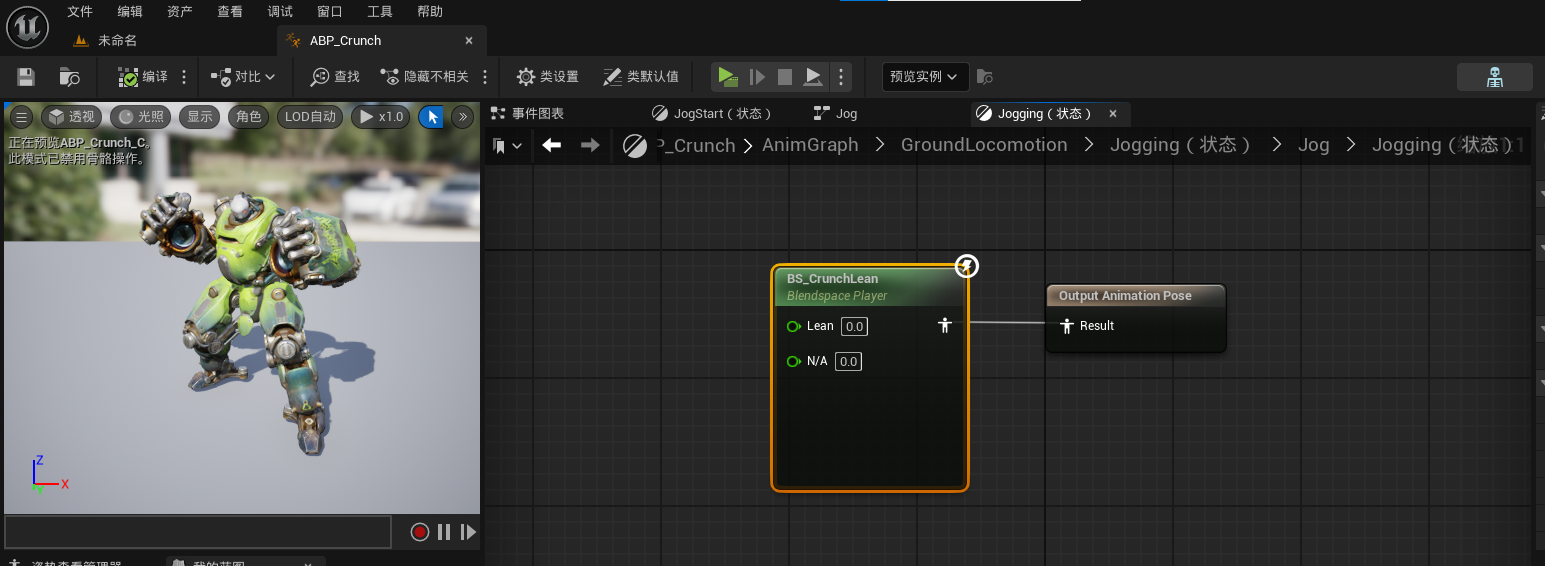Click Jog in the breadcrumb path

pyautogui.click(x=1313, y=145)
